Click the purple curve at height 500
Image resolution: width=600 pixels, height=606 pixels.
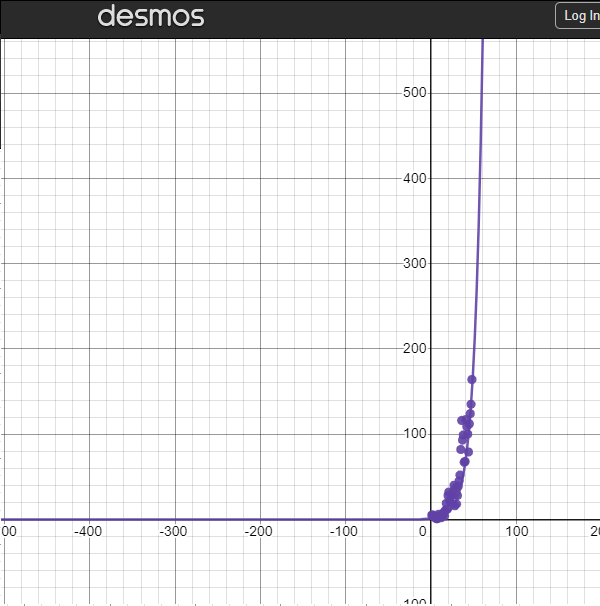click(482, 93)
